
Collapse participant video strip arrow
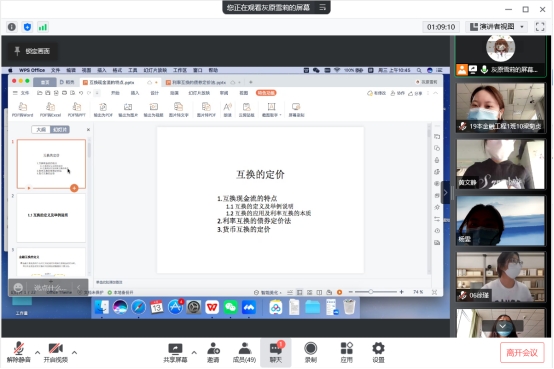445,193
